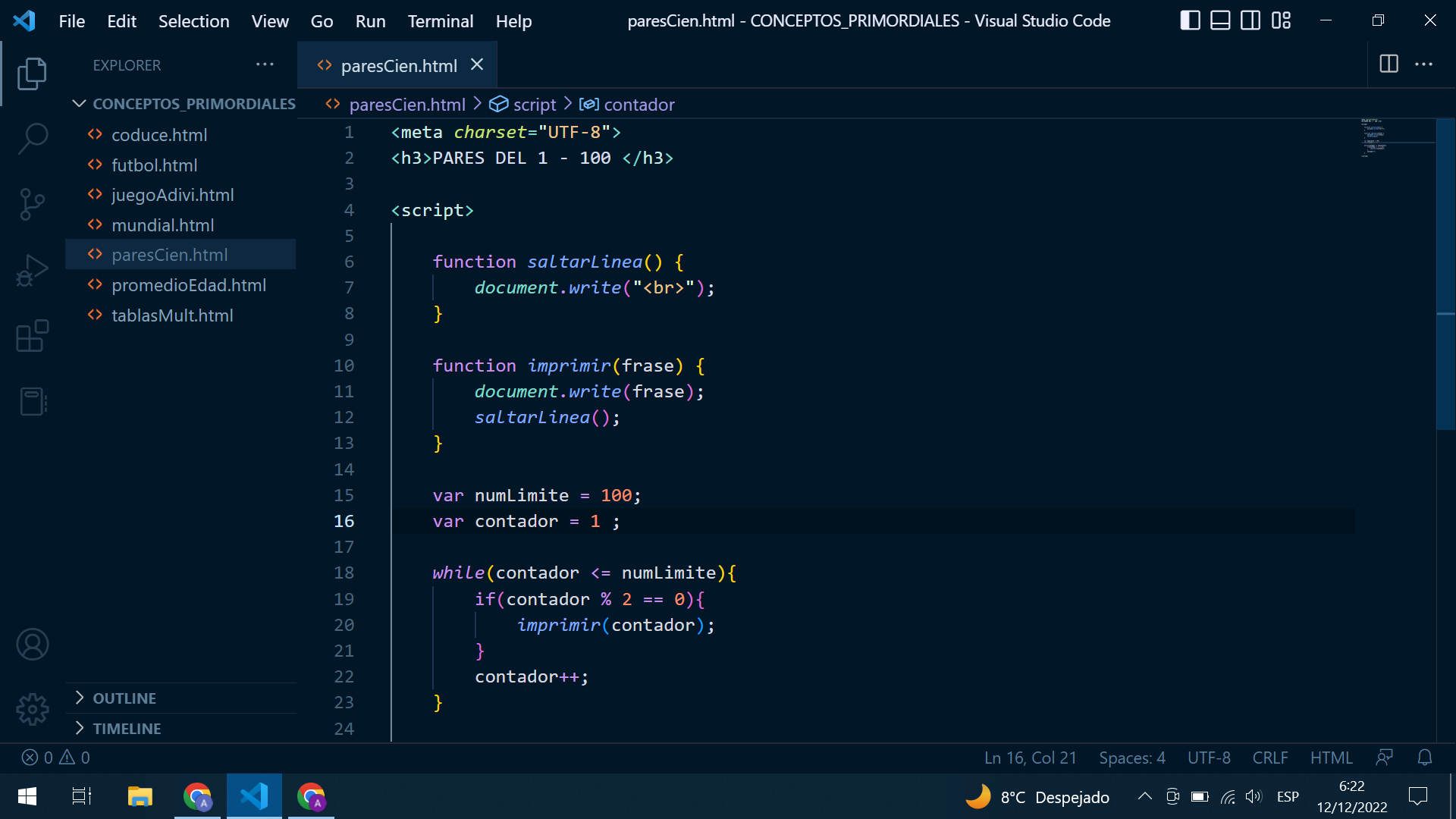Open the Selection menu

tap(193, 21)
